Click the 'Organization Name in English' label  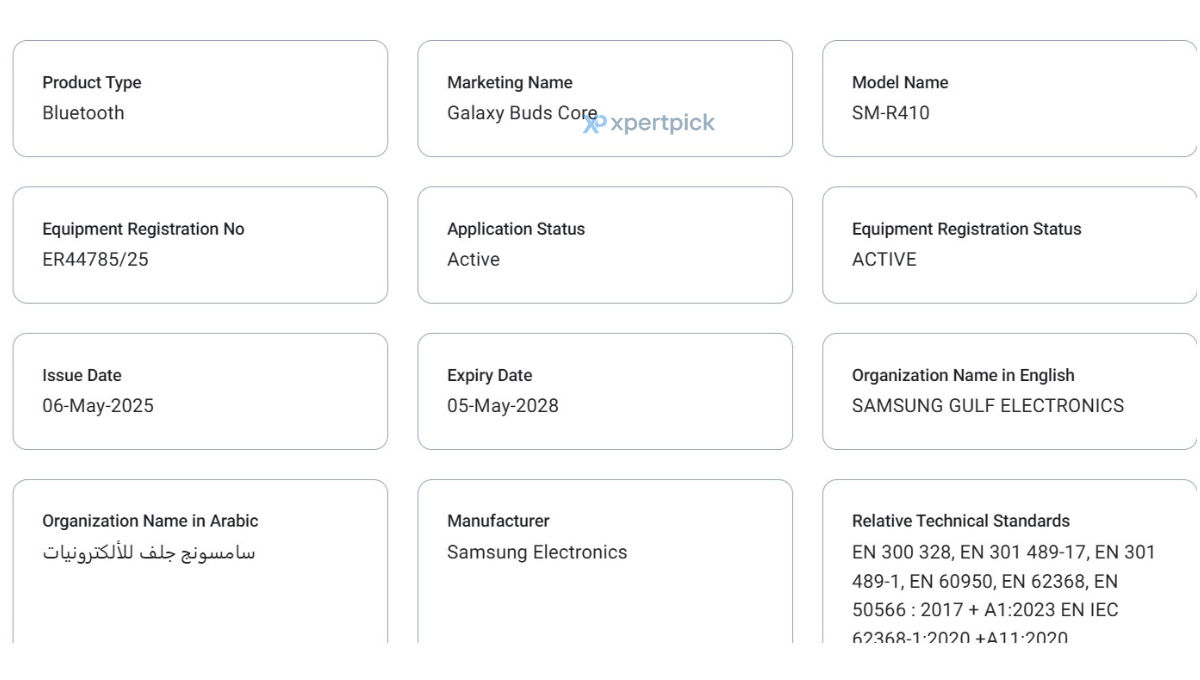[x=963, y=376]
